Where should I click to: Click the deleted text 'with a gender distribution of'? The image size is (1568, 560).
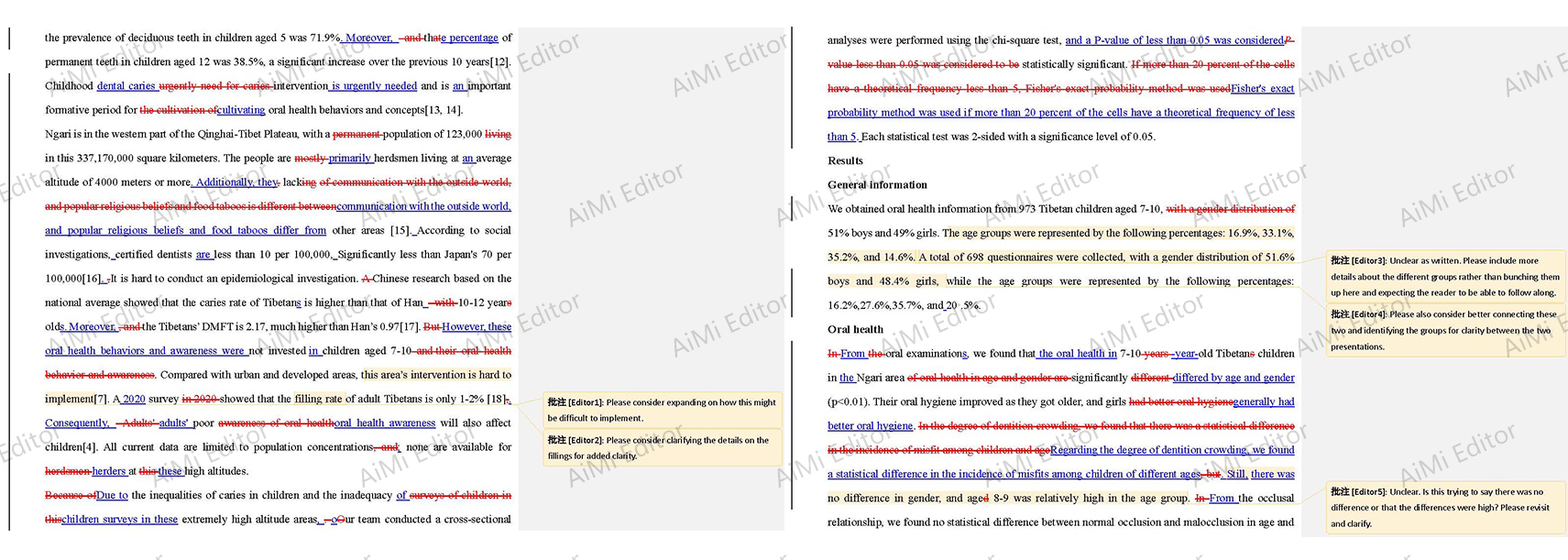1230,209
